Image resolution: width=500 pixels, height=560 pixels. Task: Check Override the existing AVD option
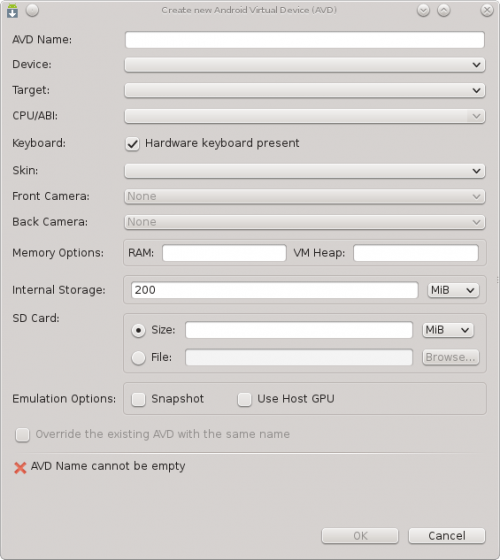(x=22, y=435)
